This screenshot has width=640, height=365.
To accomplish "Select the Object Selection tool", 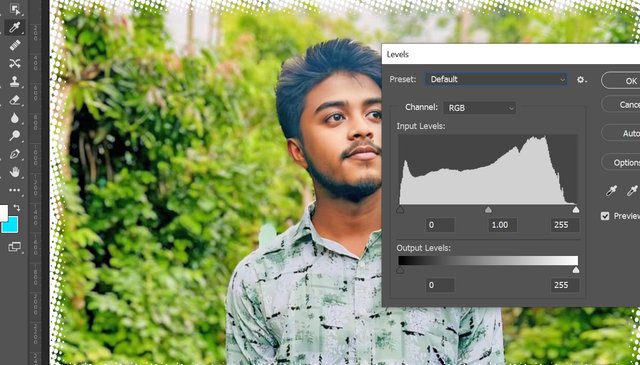I will pos(15,9).
